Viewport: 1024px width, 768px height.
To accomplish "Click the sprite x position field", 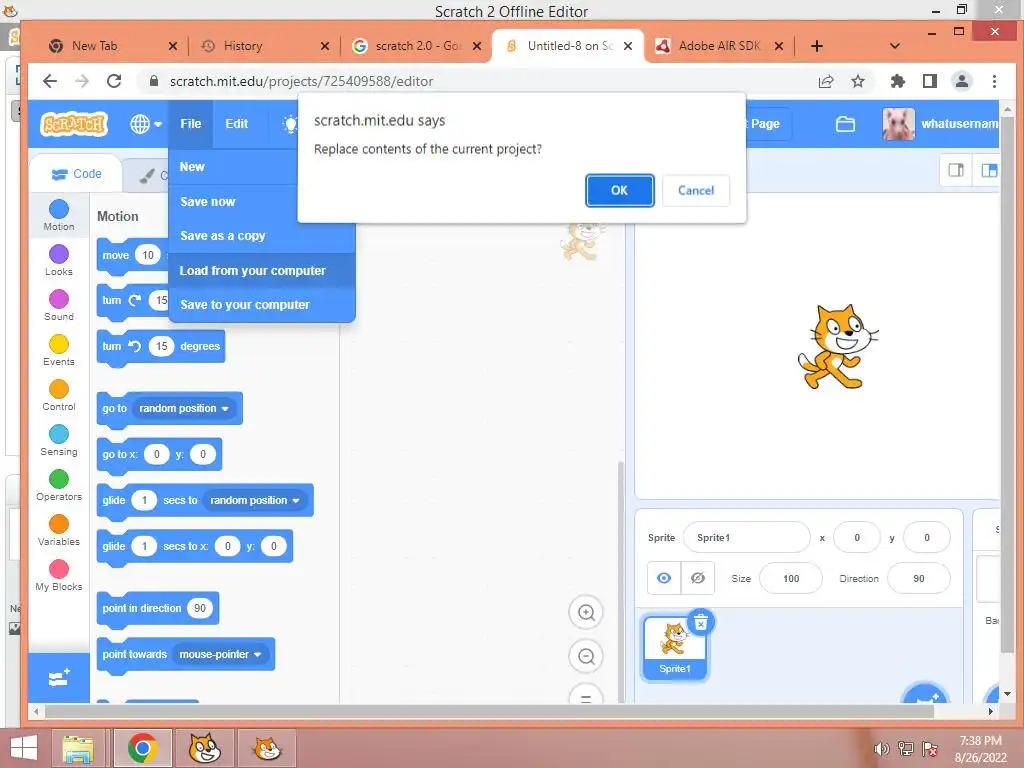I will pos(857,537).
